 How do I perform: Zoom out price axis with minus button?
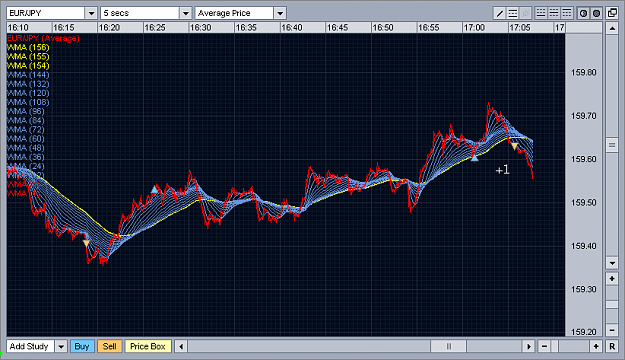pyautogui.click(x=612, y=330)
